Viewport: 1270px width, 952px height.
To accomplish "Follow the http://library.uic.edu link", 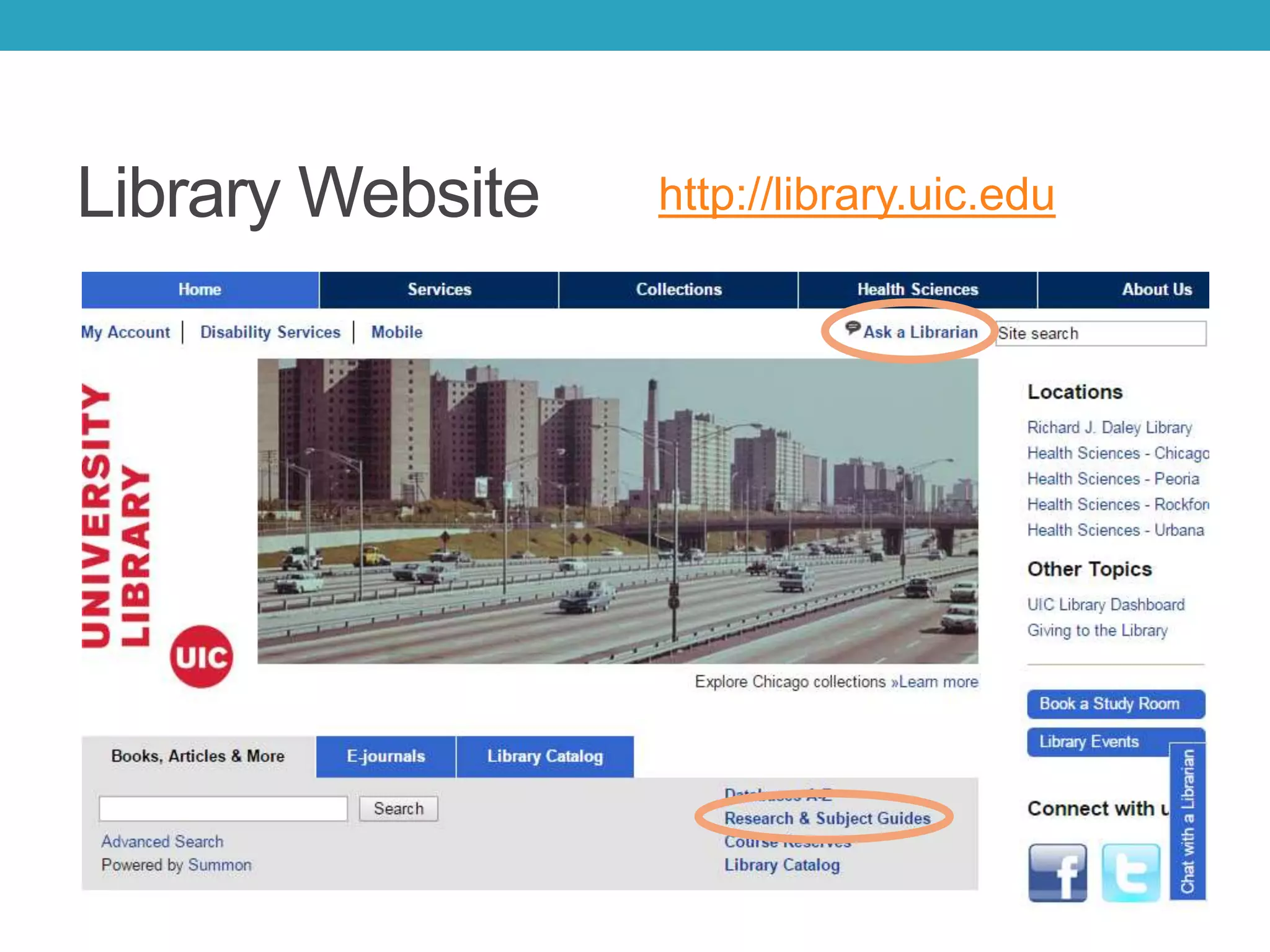I will [x=856, y=194].
